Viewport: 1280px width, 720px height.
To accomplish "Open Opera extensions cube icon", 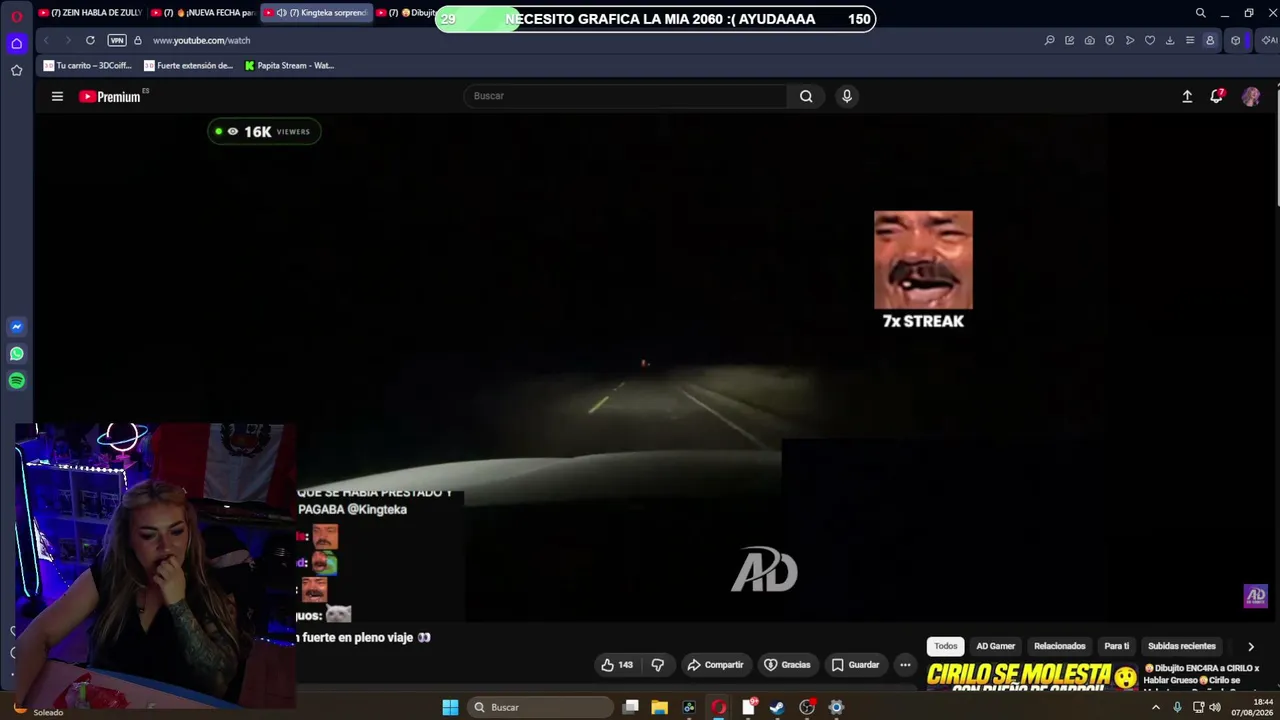I will 1236,40.
